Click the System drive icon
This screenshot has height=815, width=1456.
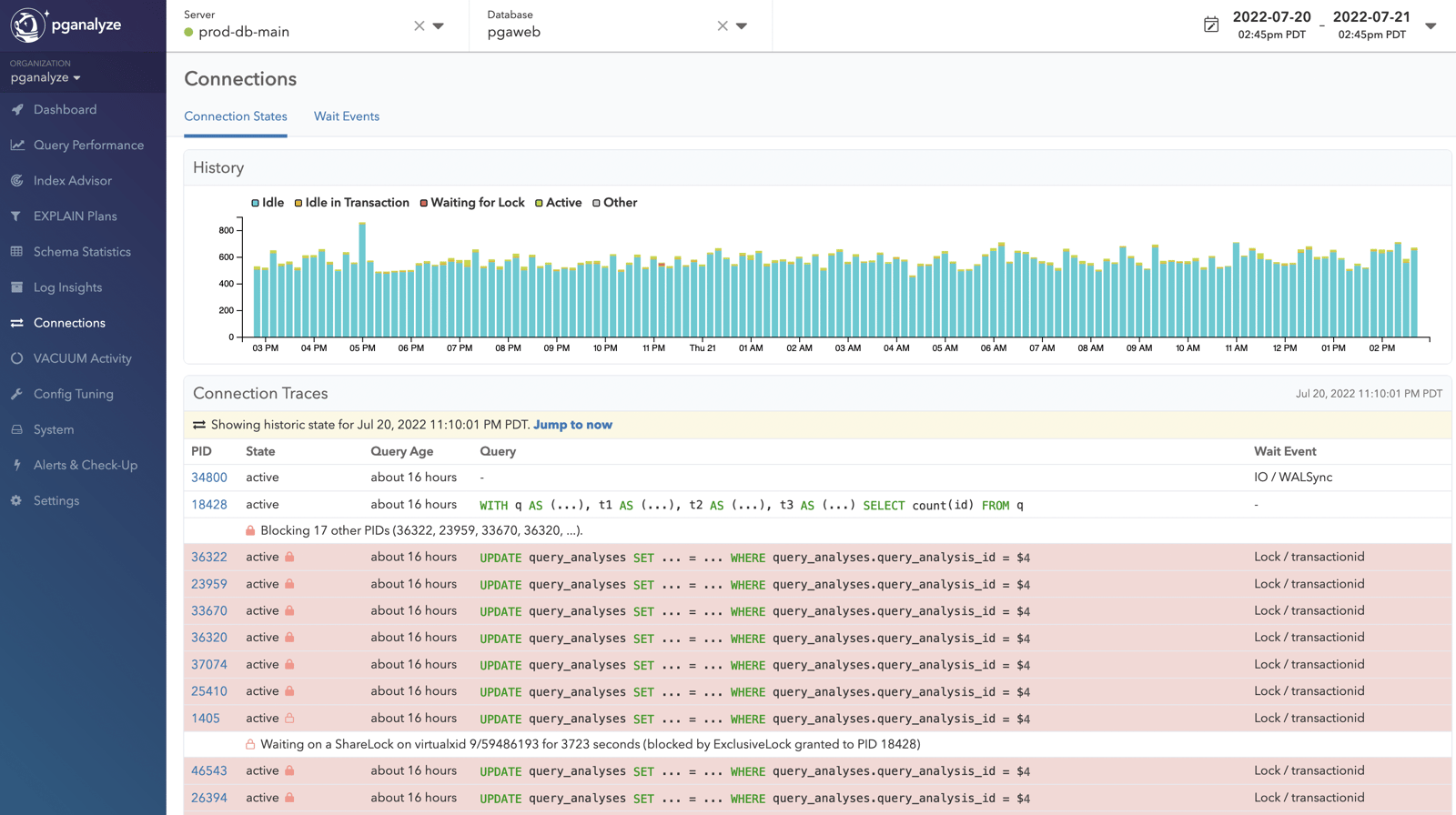coord(16,429)
